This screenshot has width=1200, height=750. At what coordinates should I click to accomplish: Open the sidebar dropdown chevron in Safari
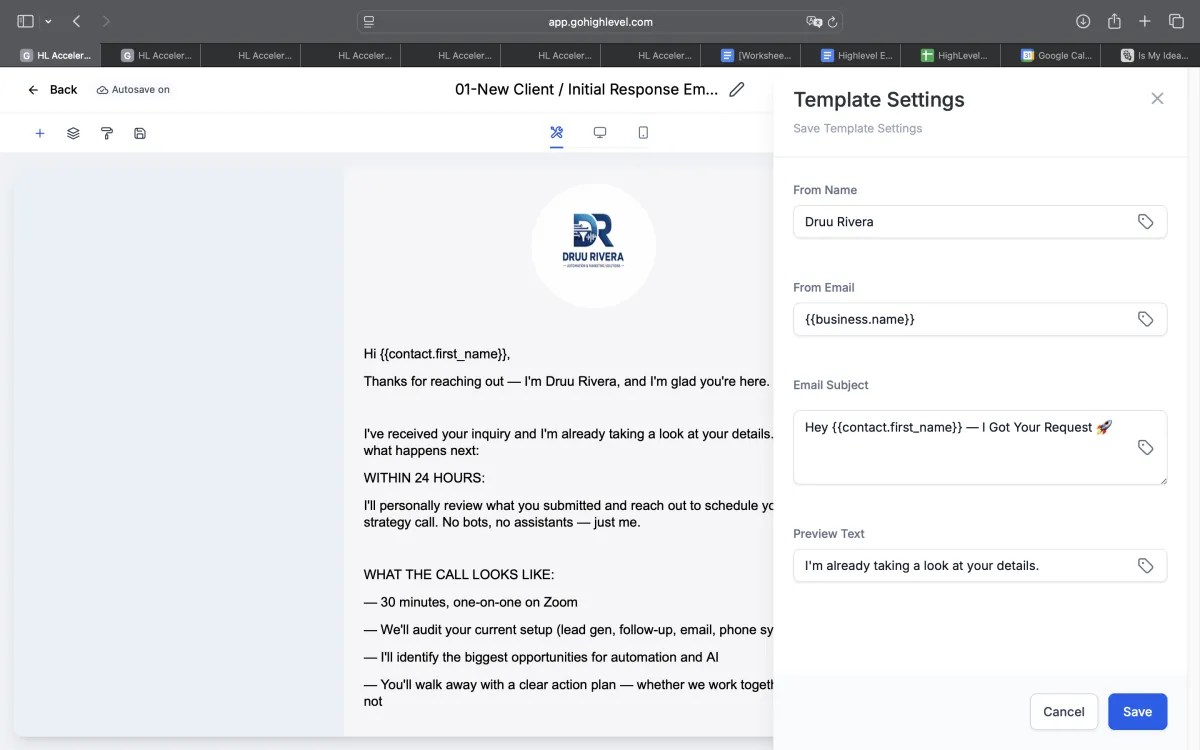tap(48, 21)
